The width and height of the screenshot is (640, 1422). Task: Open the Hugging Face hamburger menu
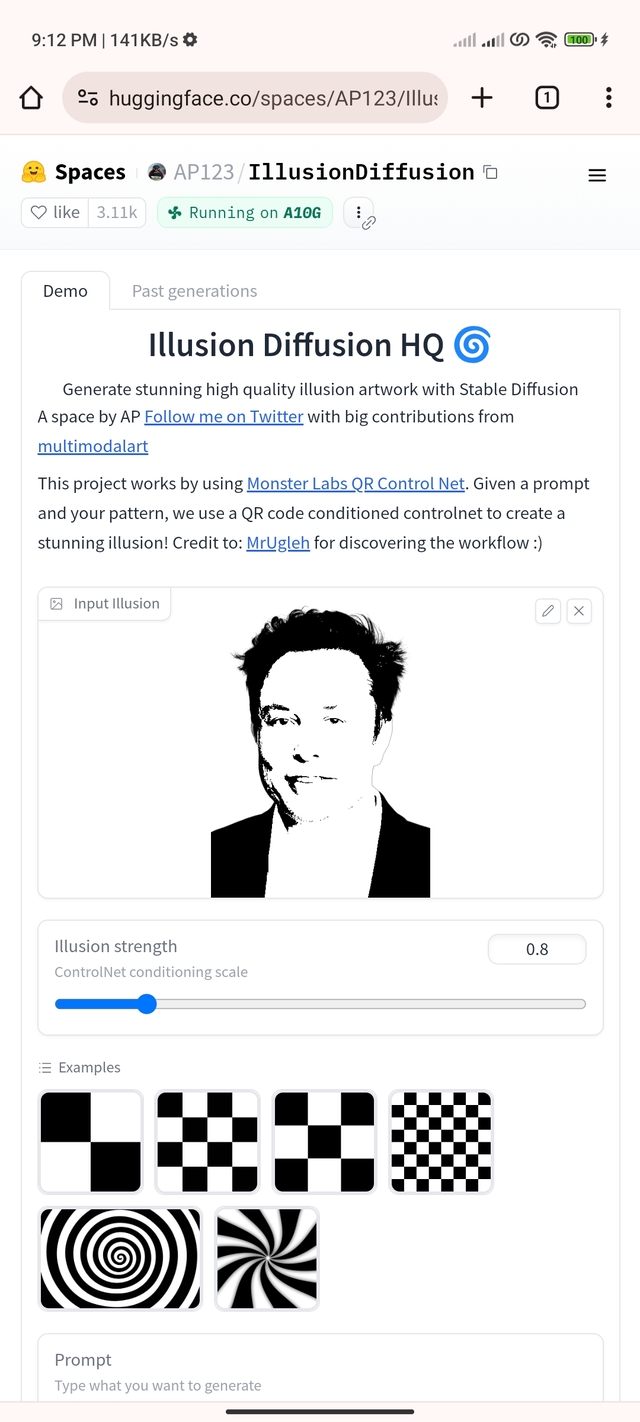coord(597,176)
